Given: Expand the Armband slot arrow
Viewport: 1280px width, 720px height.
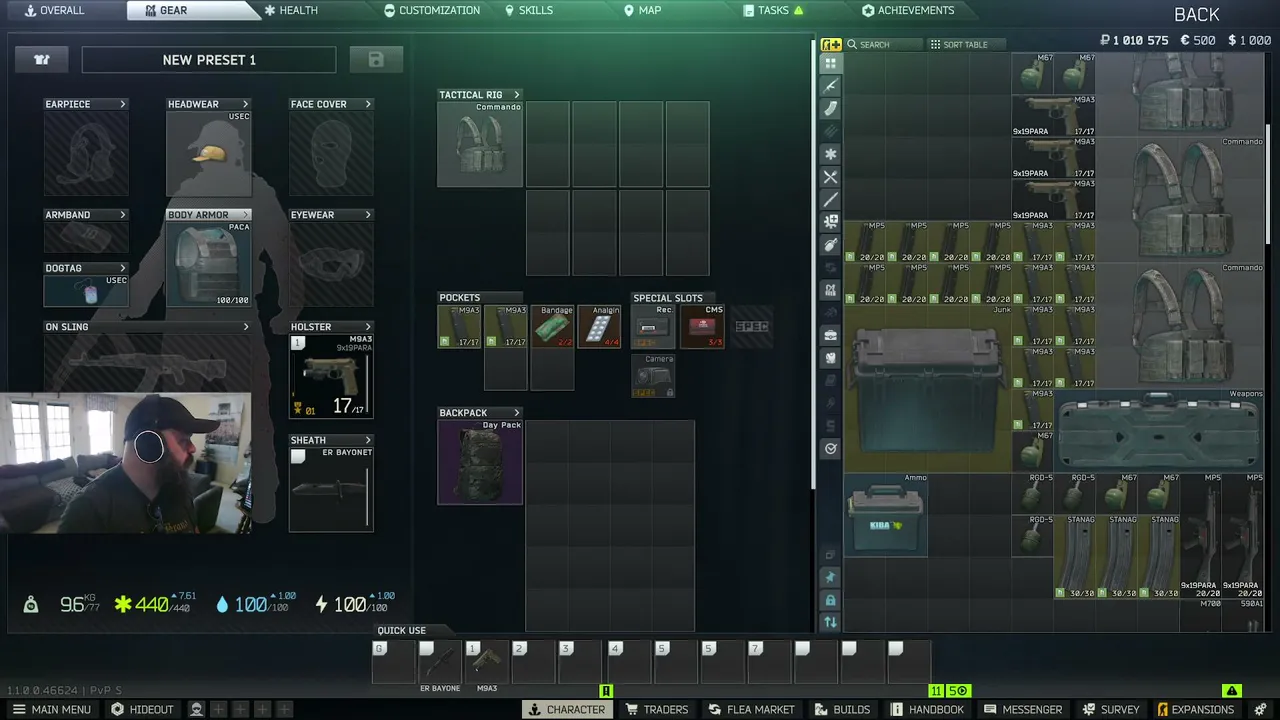Looking at the screenshot, I should [x=123, y=215].
